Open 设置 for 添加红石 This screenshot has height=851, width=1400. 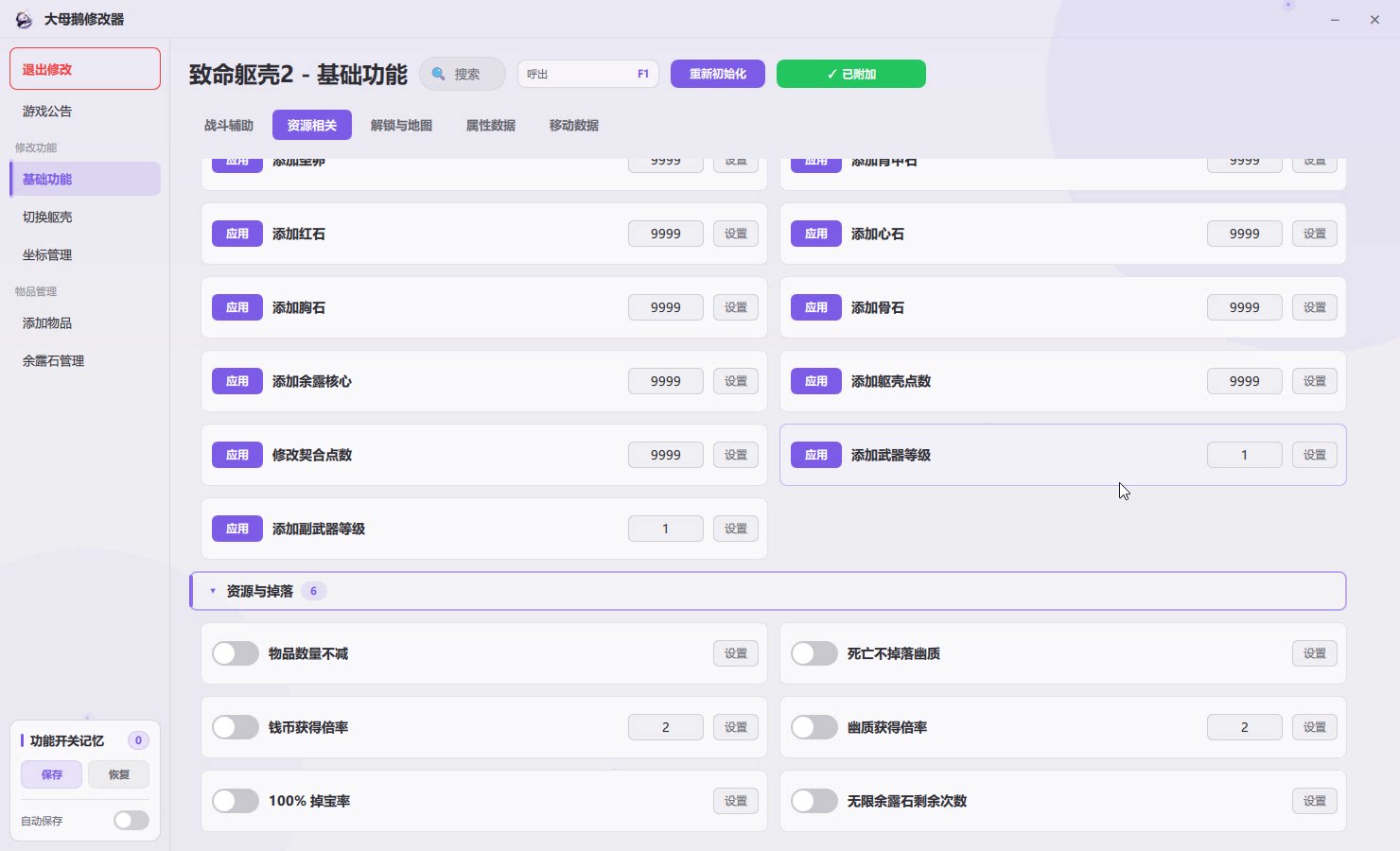(736, 234)
